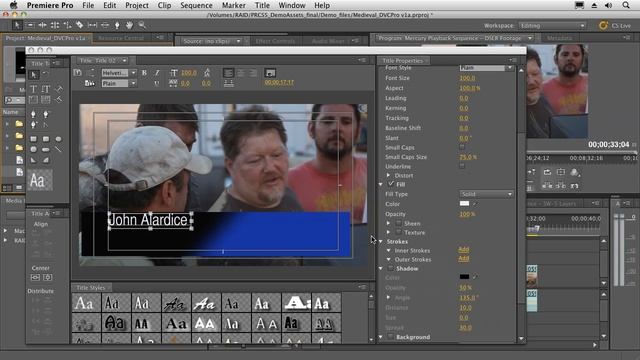Enable the Small Caps checkbox
Screen dimensions: 640x360
[x=462, y=147]
